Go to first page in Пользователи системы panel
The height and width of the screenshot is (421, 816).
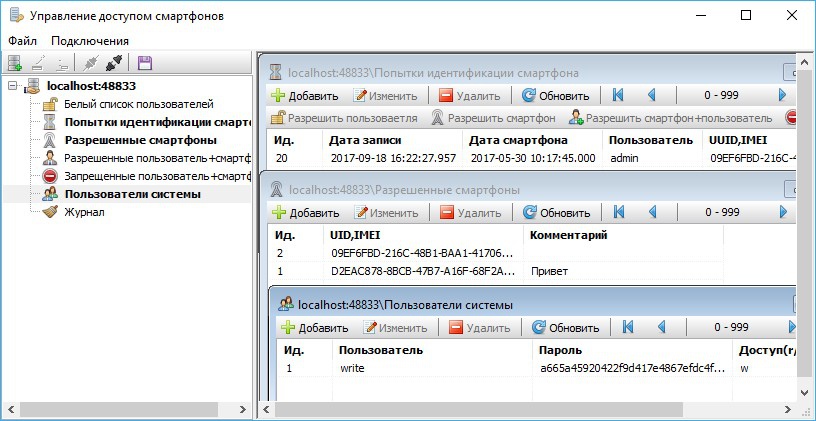point(628,327)
